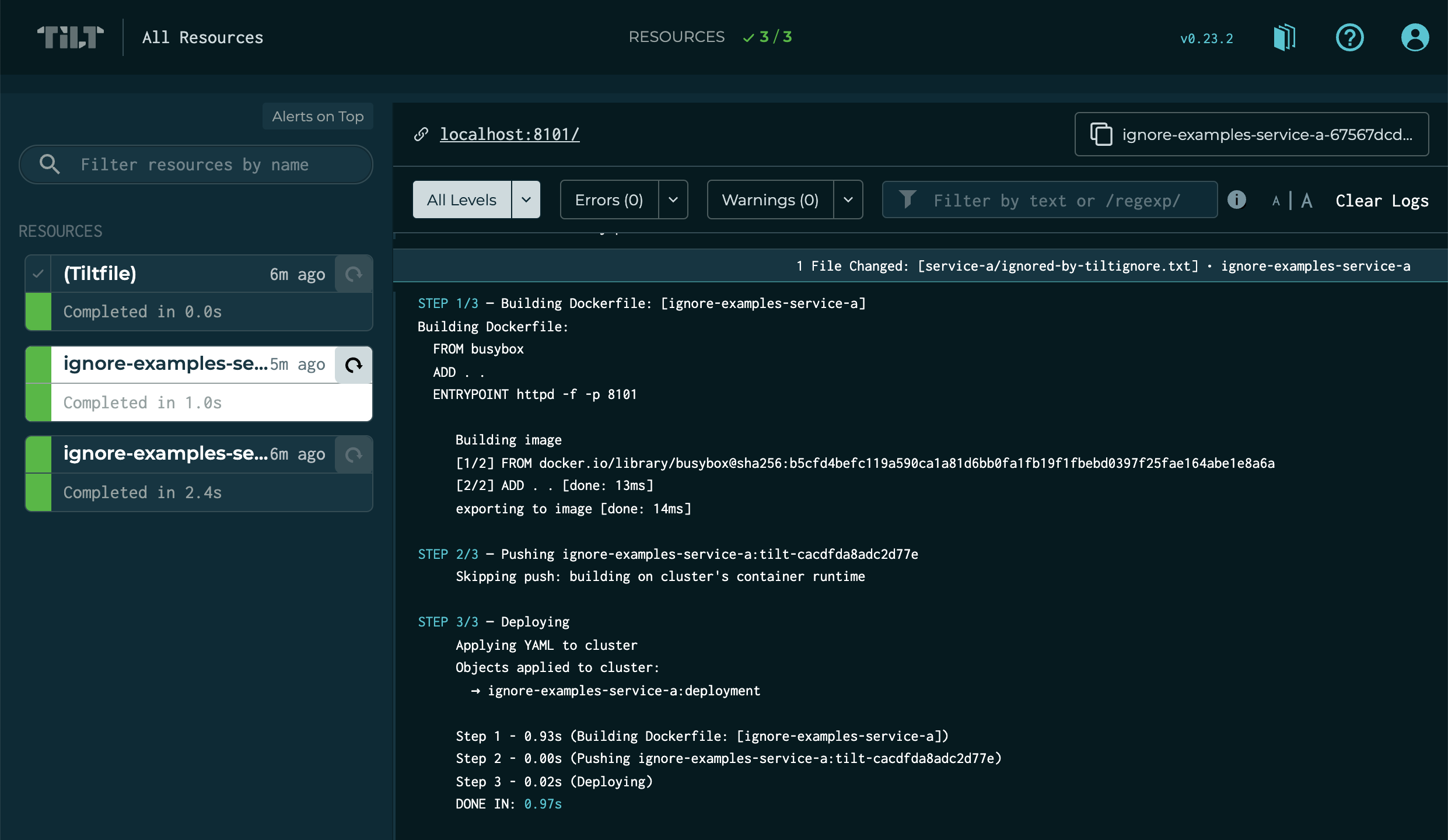Click Clear Logs
Viewport: 1448px width, 840px height.
click(x=1381, y=200)
